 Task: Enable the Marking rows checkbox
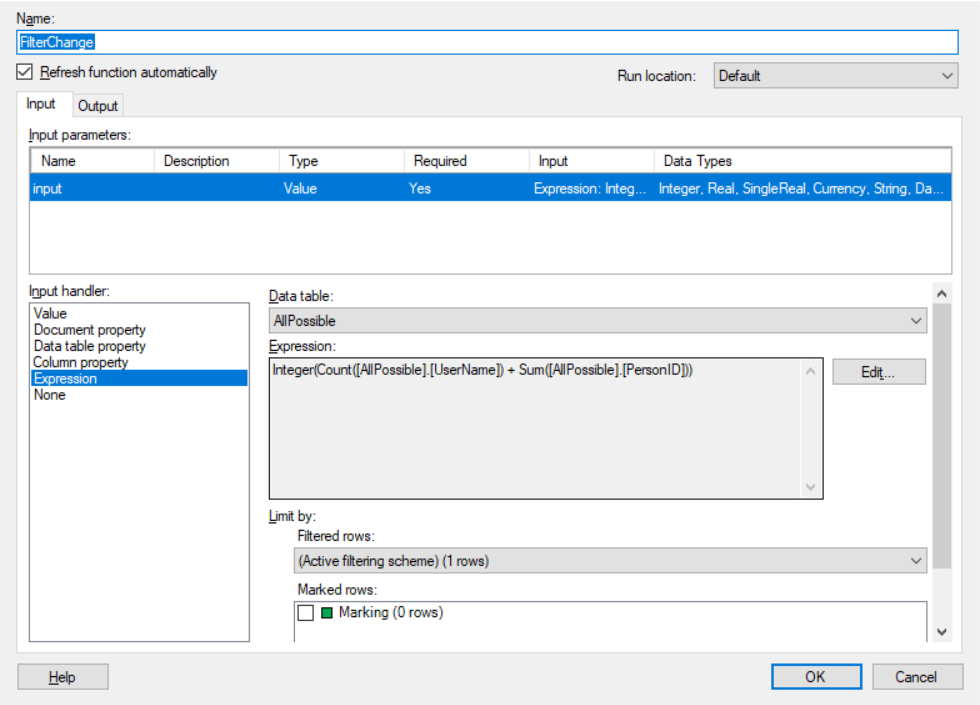(x=306, y=613)
